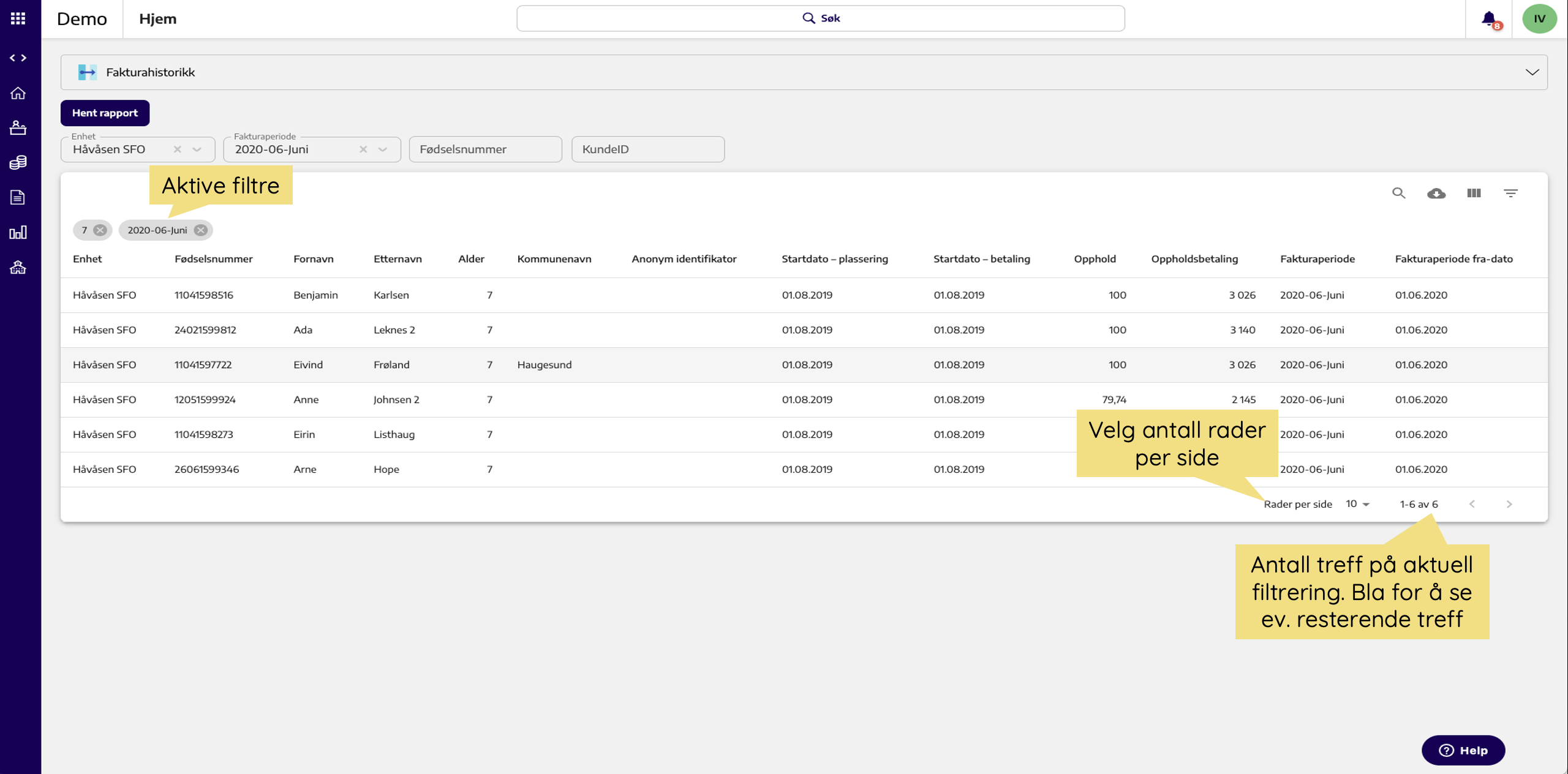Select the Johnsen 2 etternavn cell
The height and width of the screenshot is (774, 1568).
point(396,399)
